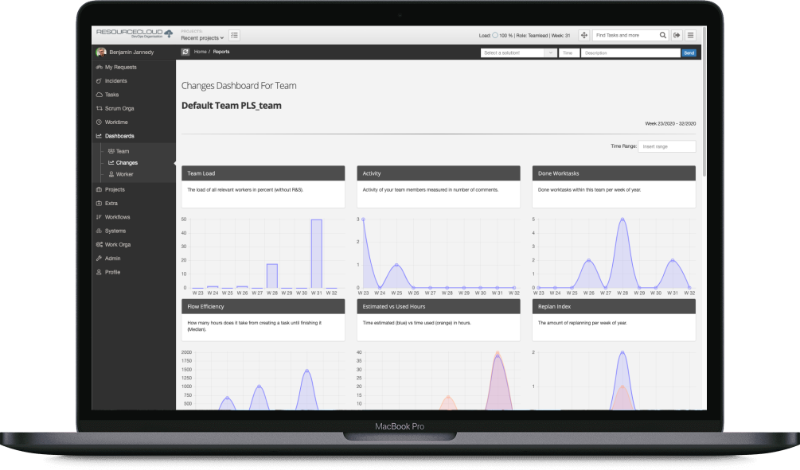Viewport: 800px width, 470px height.
Task: Open the Team dashboard submenu item
Action: click(118, 152)
